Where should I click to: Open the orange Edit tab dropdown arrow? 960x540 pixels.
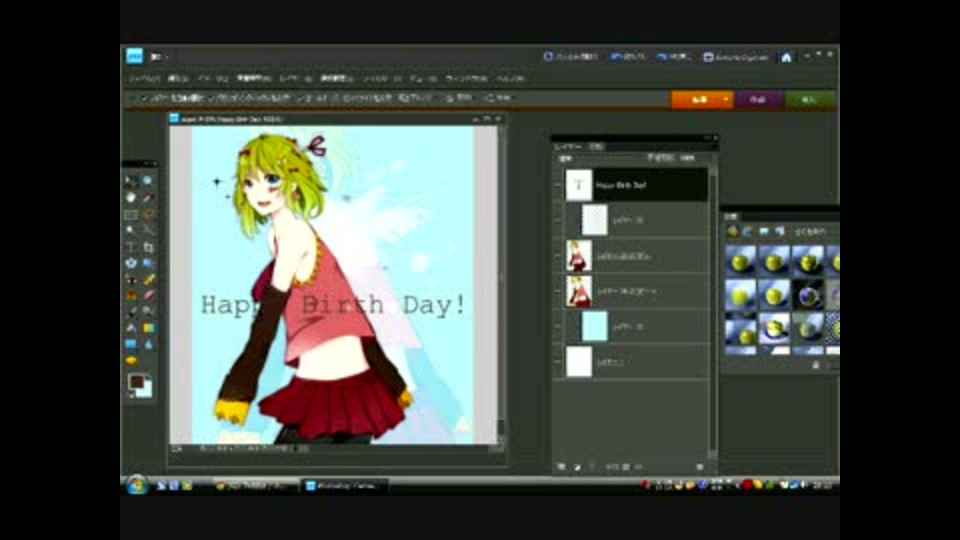tap(726, 99)
